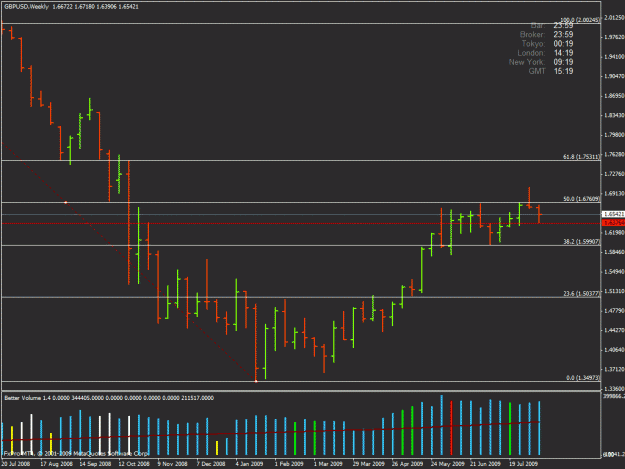Click the 17 Aug 2008 date label
The height and width of the screenshot is (469, 625).
click(x=56, y=464)
